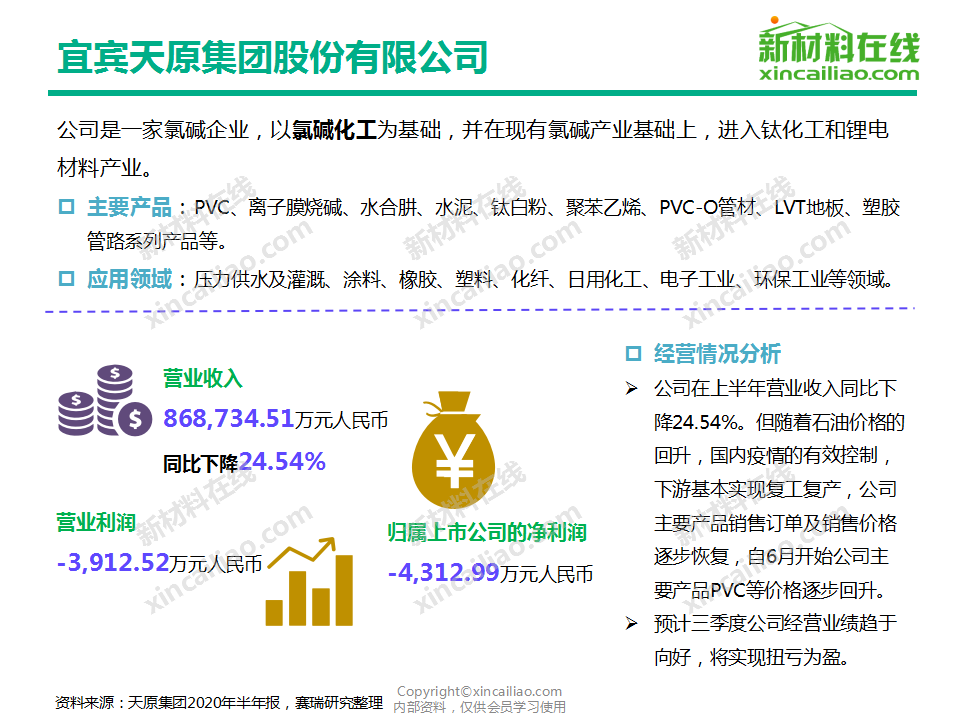Viewport: 960px width, 720px height.
Task: Click the net profit value -4,312.99
Action: click(x=444, y=573)
